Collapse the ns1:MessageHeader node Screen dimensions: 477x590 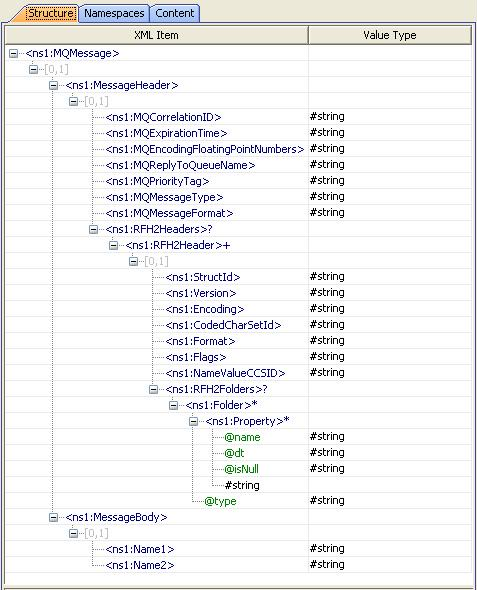pyautogui.click(x=53, y=85)
